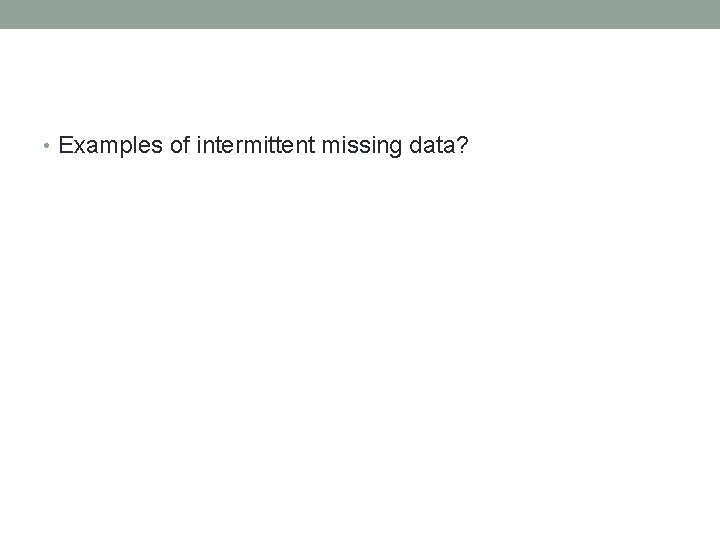Screen dimensions: 720x540
Task: Click the word "data?" at line end
Action: click(437, 148)
